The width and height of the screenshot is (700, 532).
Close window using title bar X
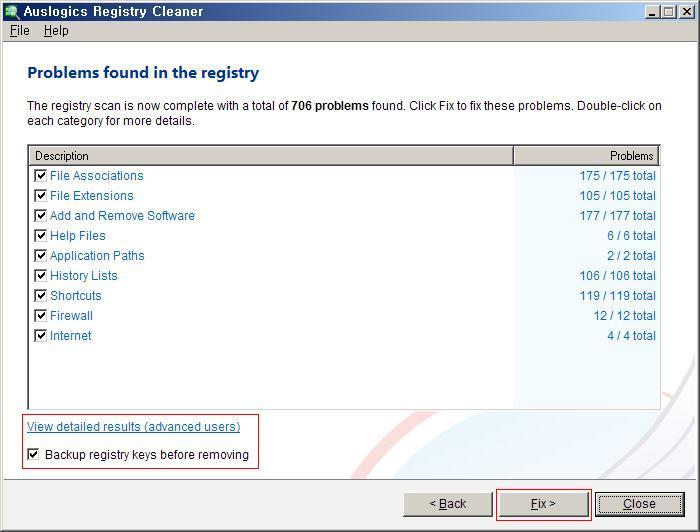tap(687, 12)
